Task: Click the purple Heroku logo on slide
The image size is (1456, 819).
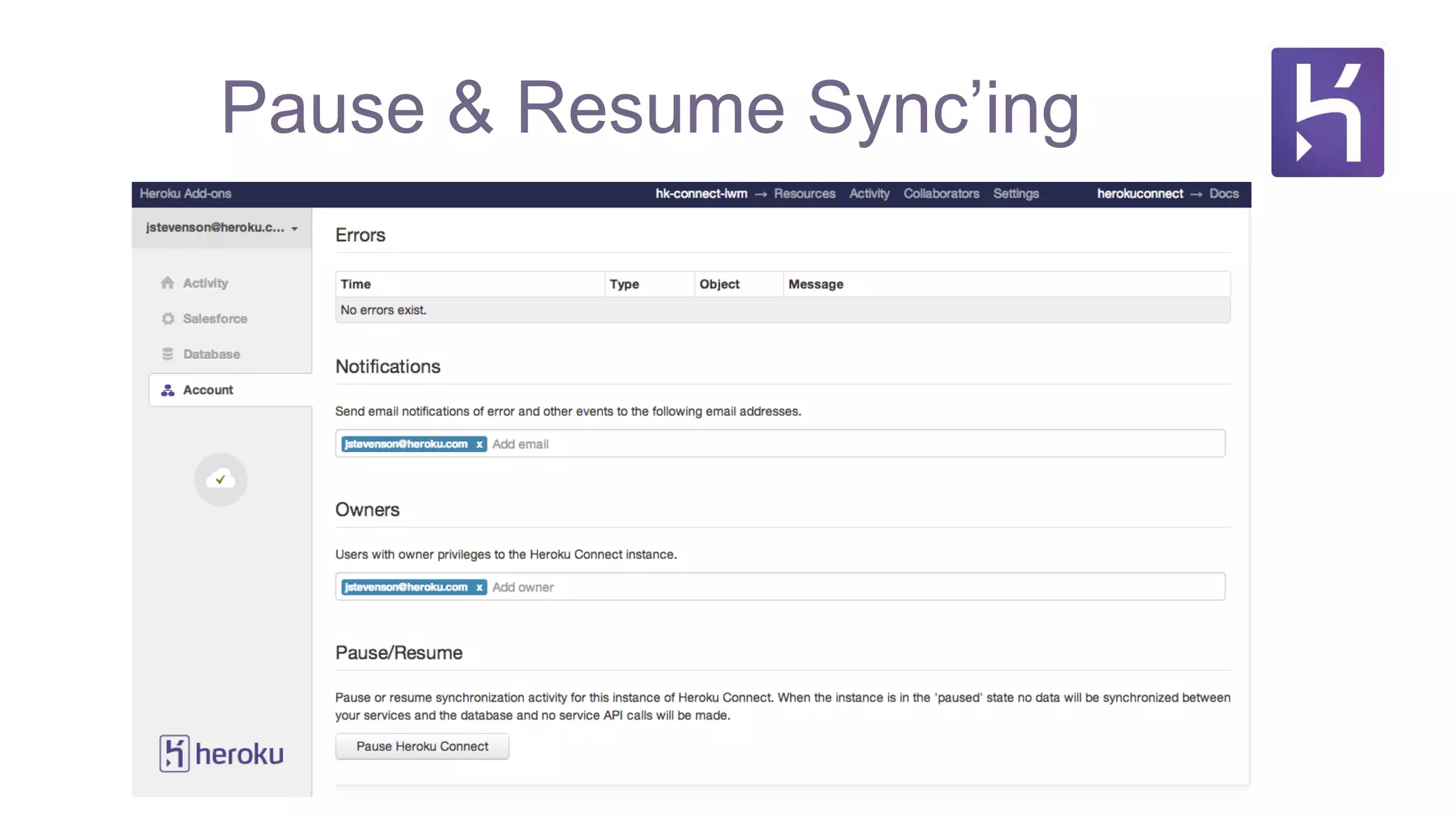Action: (x=1327, y=112)
